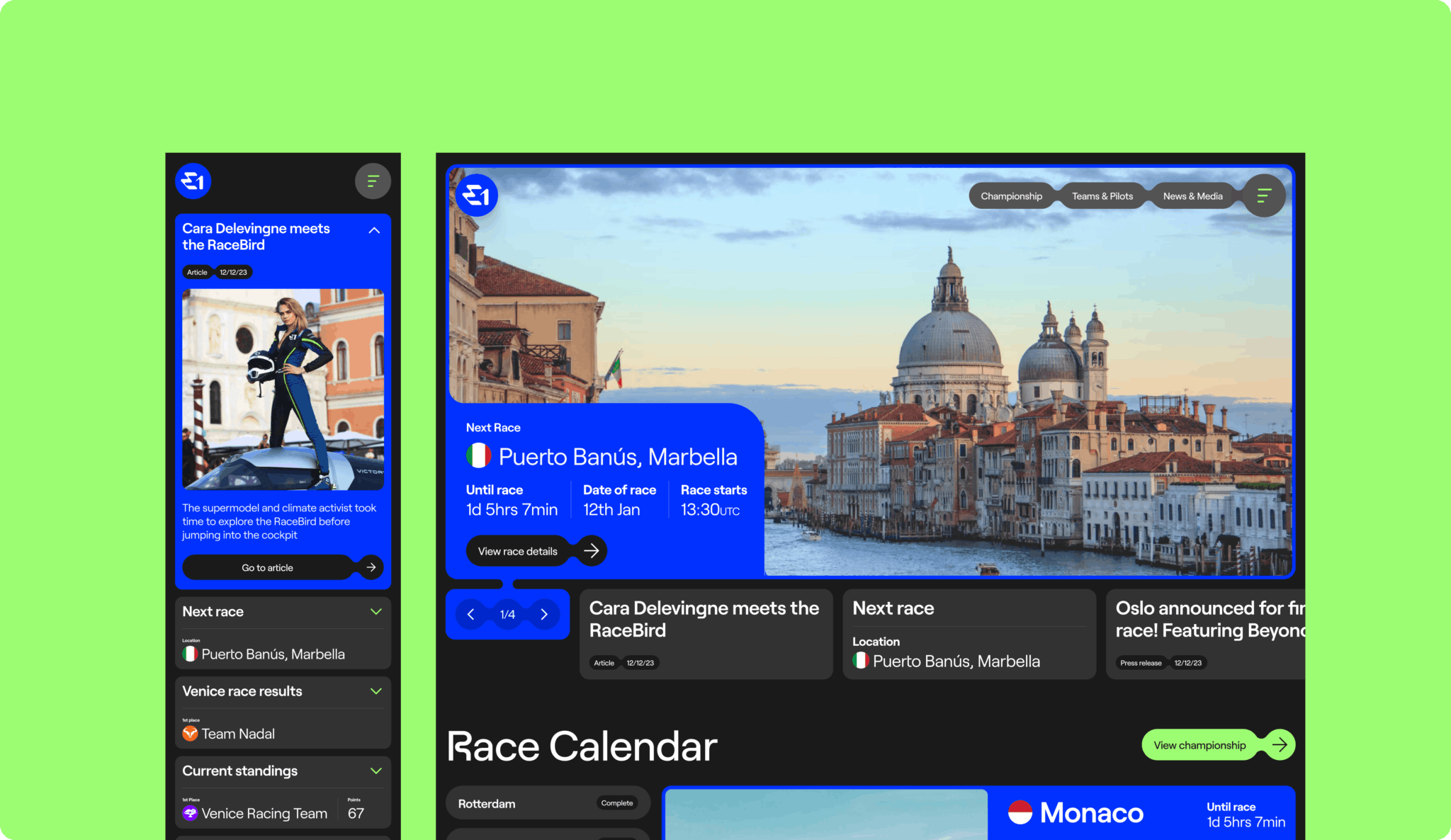Select the Rotterdam race calendar entry
Screen dimensions: 1451x840
[547, 803]
